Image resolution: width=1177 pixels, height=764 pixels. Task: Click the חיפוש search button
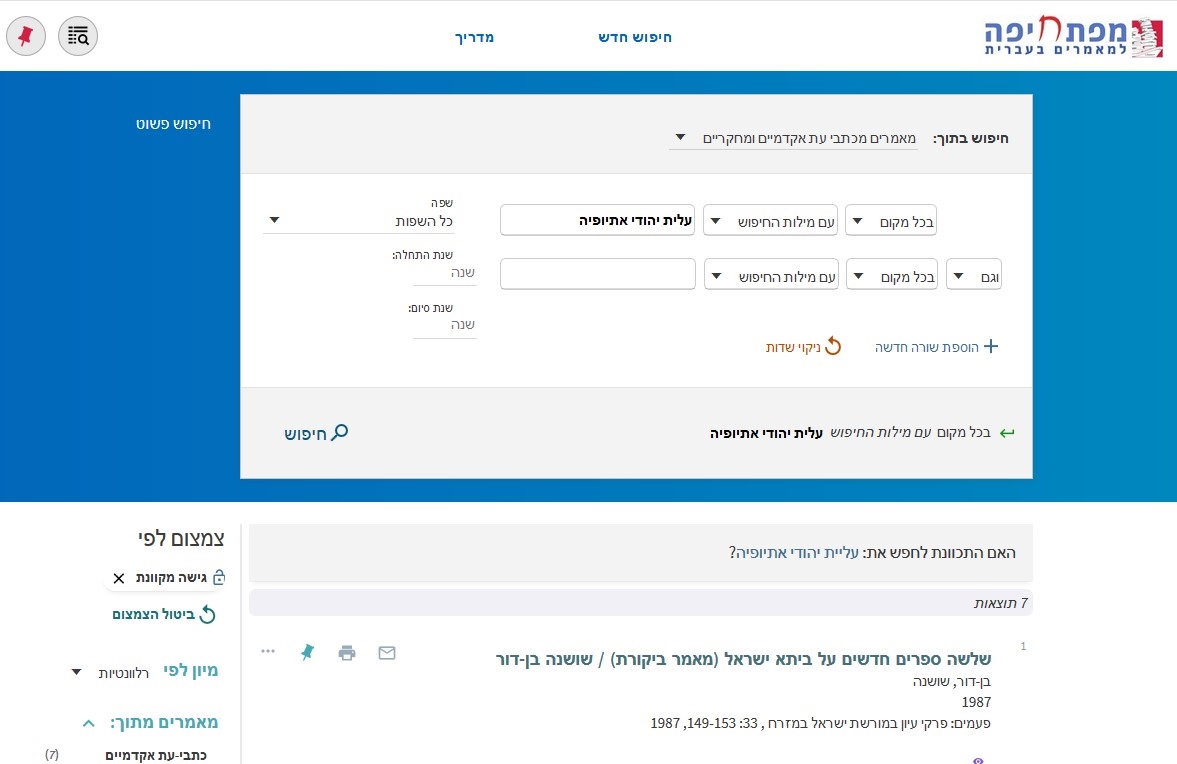pyautogui.click(x=316, y=433)
